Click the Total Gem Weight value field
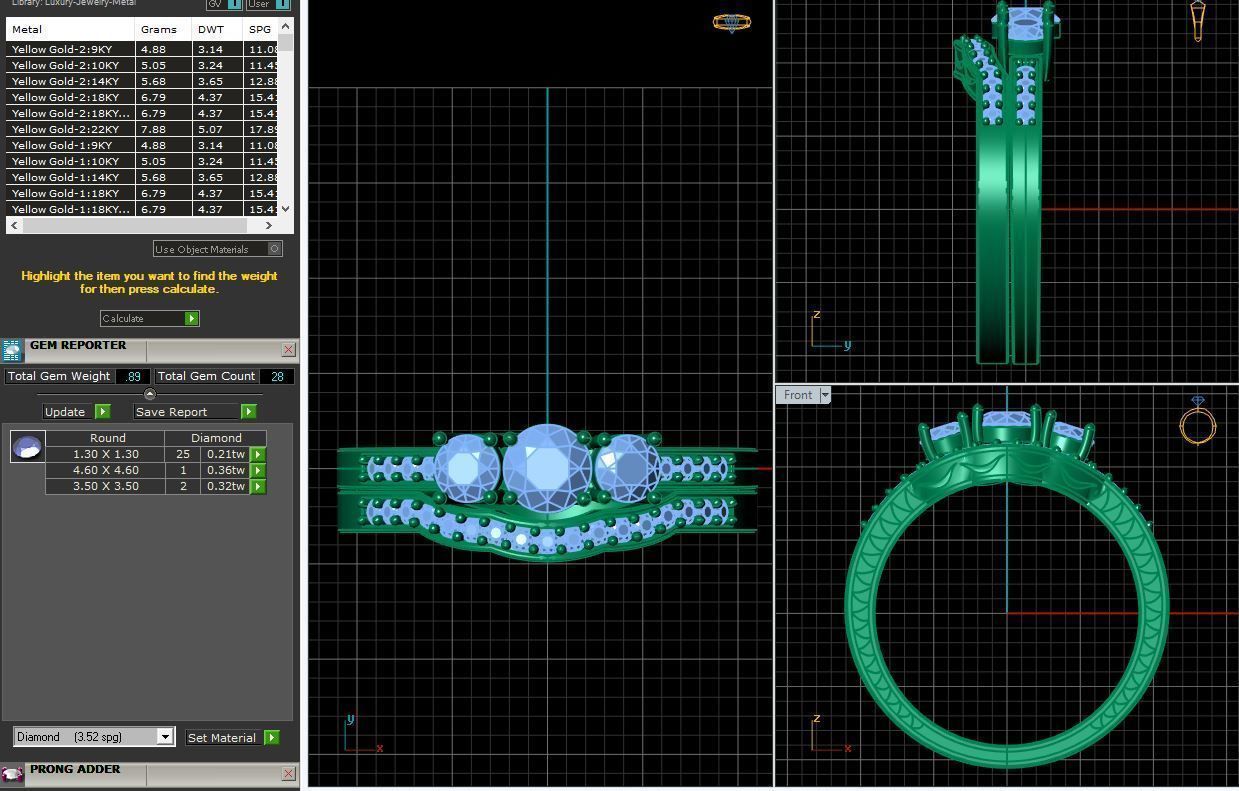The width and height of the screenshot is (1239, 791). [133, 376]
